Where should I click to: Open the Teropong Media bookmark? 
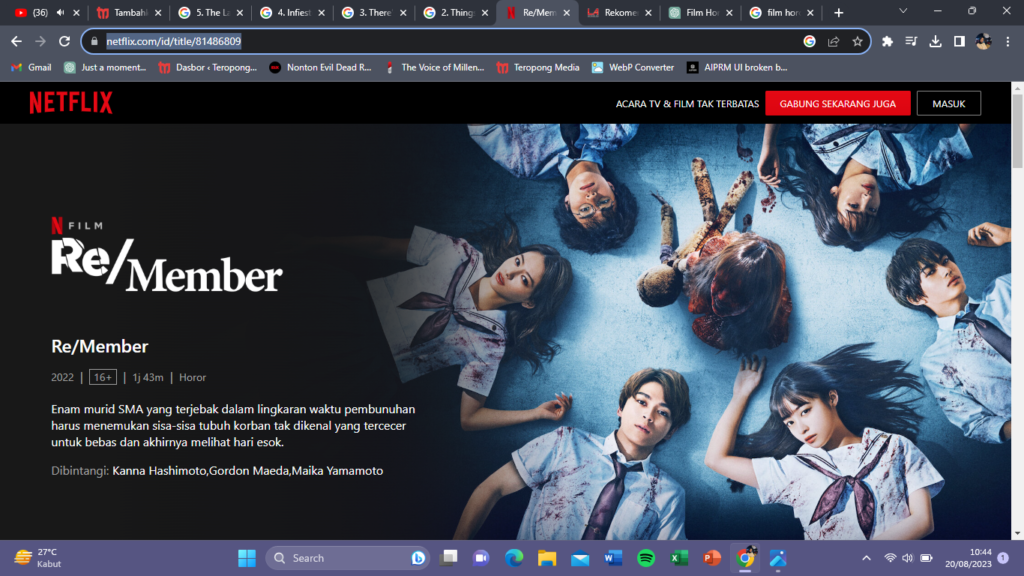pyautogui.click(x=538, y=67)
